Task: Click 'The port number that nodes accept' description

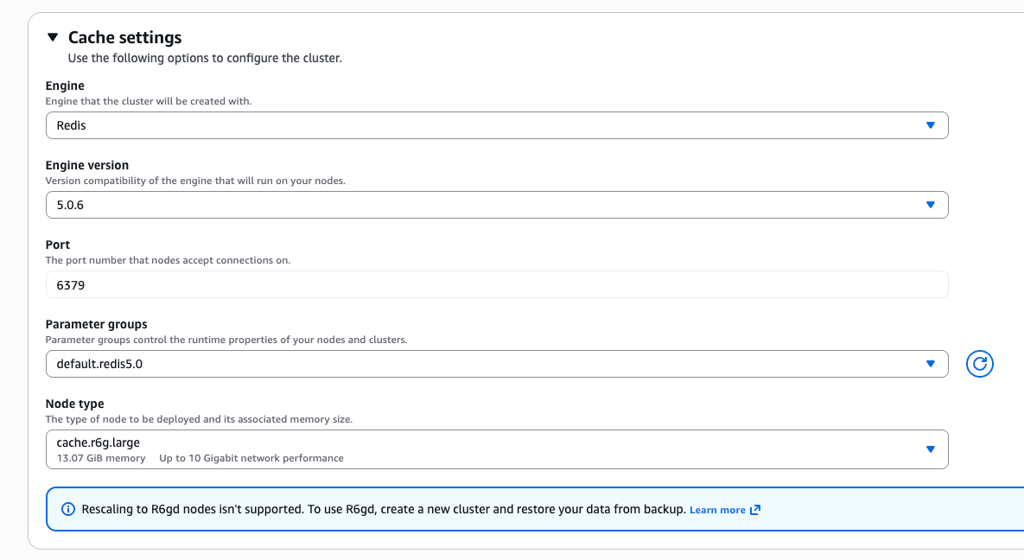Action: click(168, 260)
